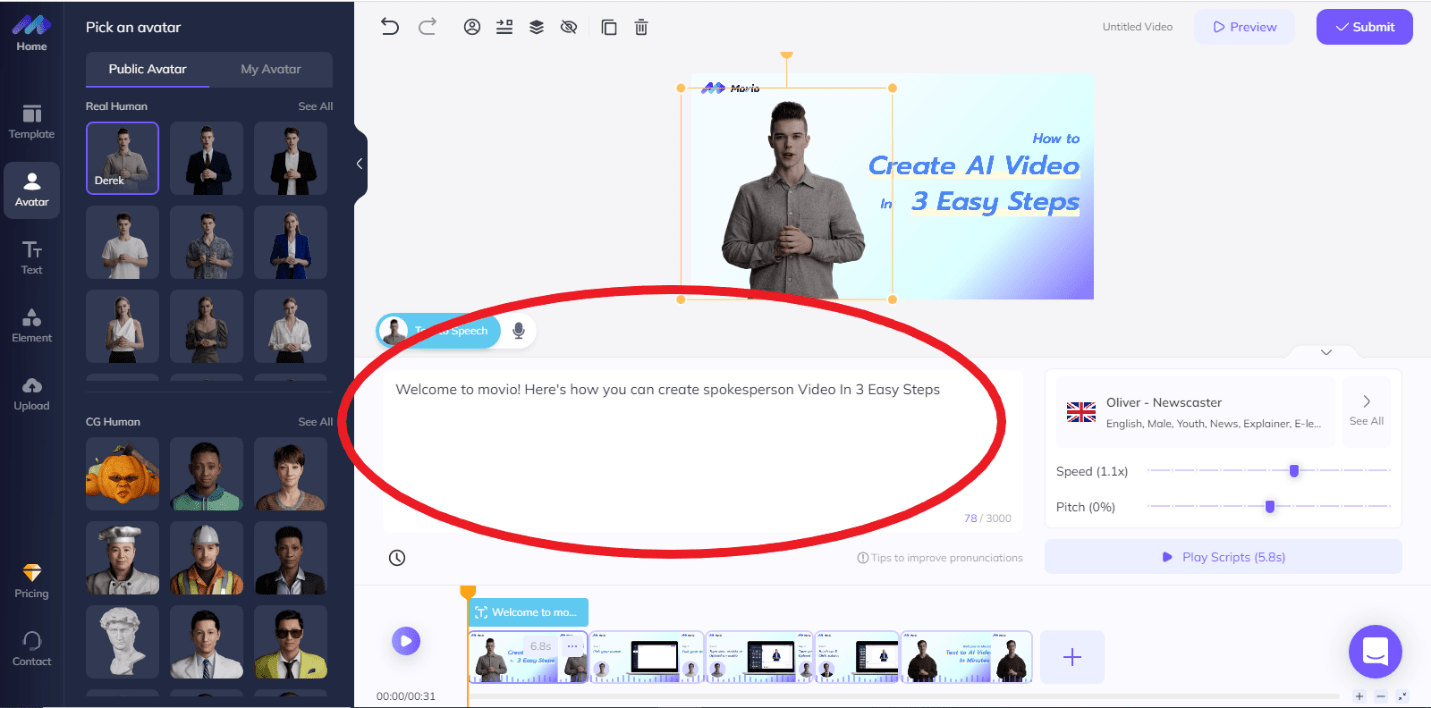Click the Preview button
Viewport: 1431px width, 708px height.
pyautogui.click(x=1244, y=27)
